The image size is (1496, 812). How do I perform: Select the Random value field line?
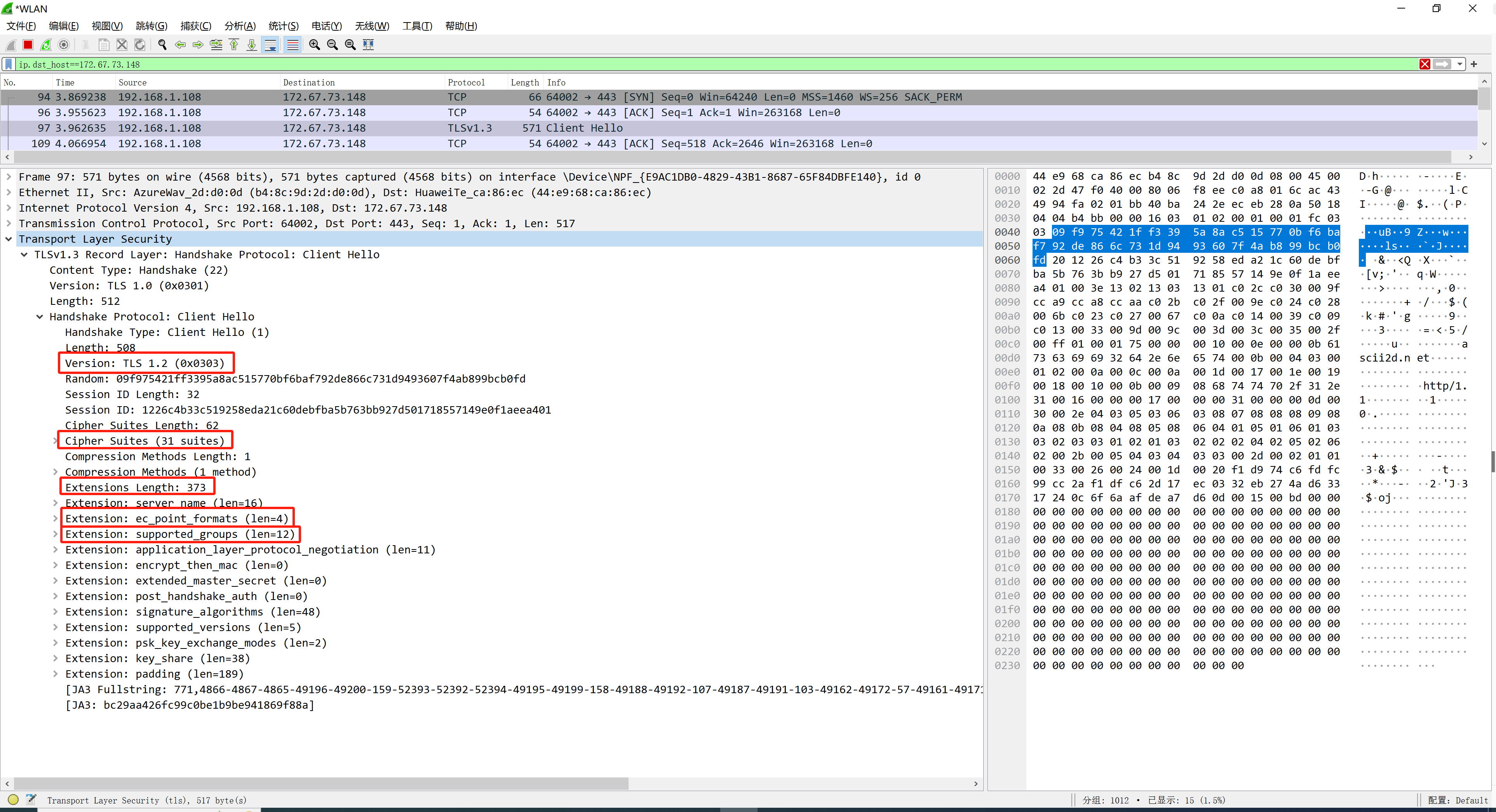point(295,379)
